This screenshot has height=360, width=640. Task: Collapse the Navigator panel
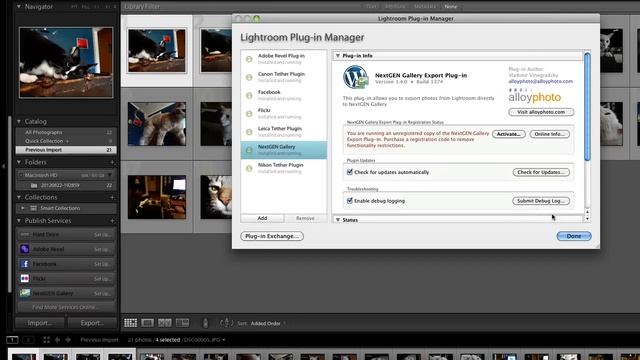(19, 7)
